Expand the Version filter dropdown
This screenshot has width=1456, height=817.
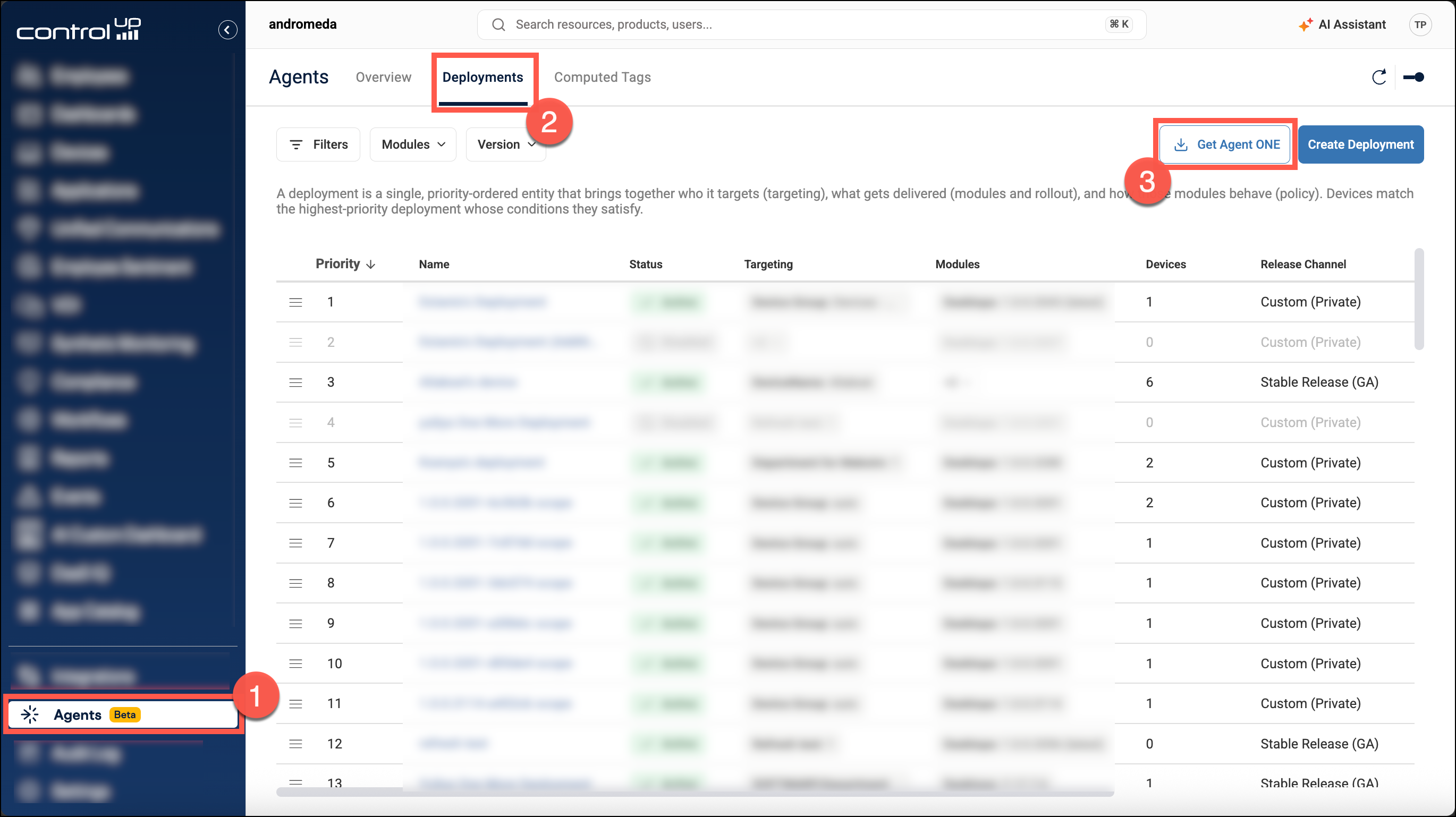506,144
